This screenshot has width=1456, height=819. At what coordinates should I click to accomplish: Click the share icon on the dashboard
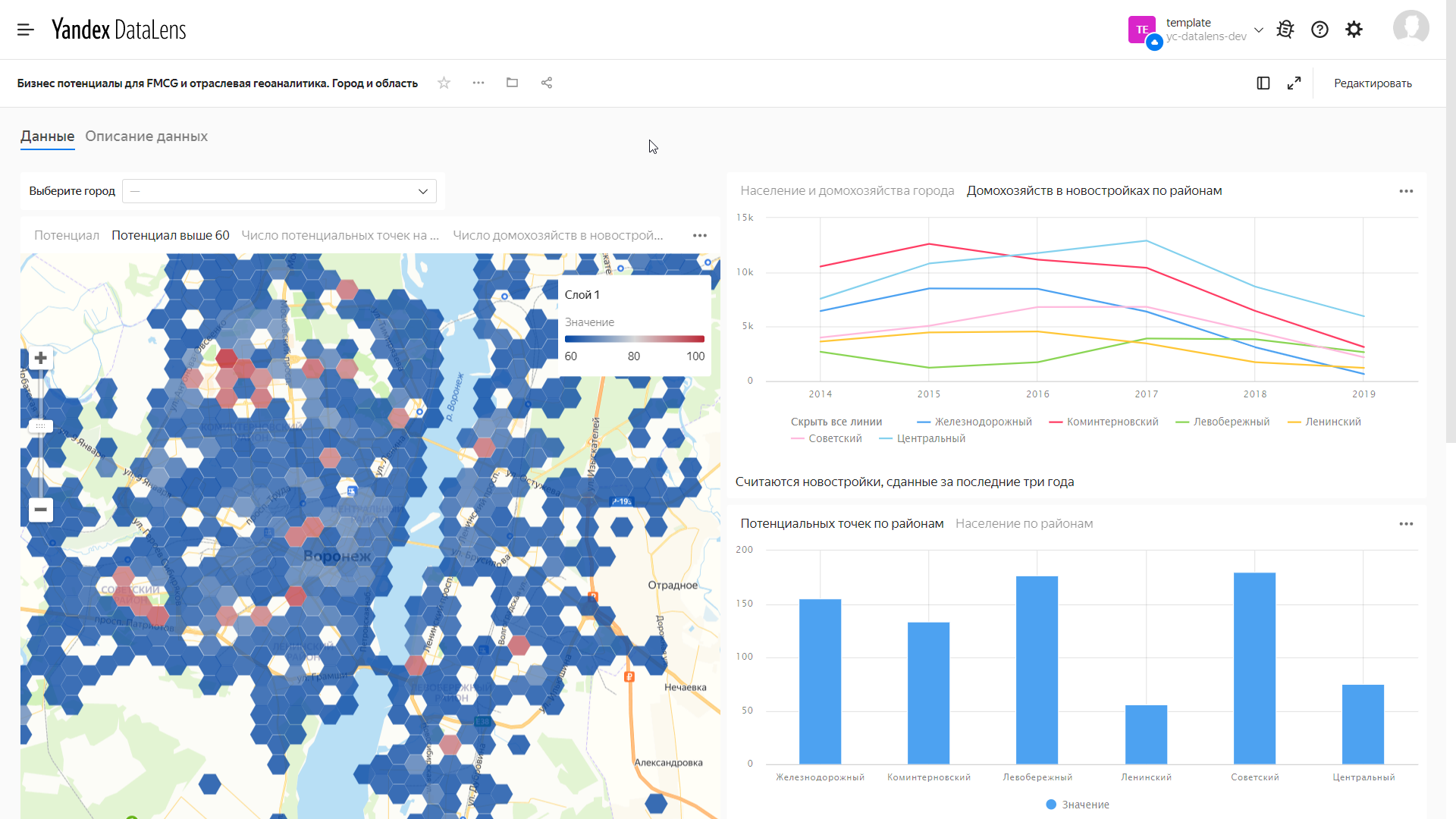pos(547,82)
